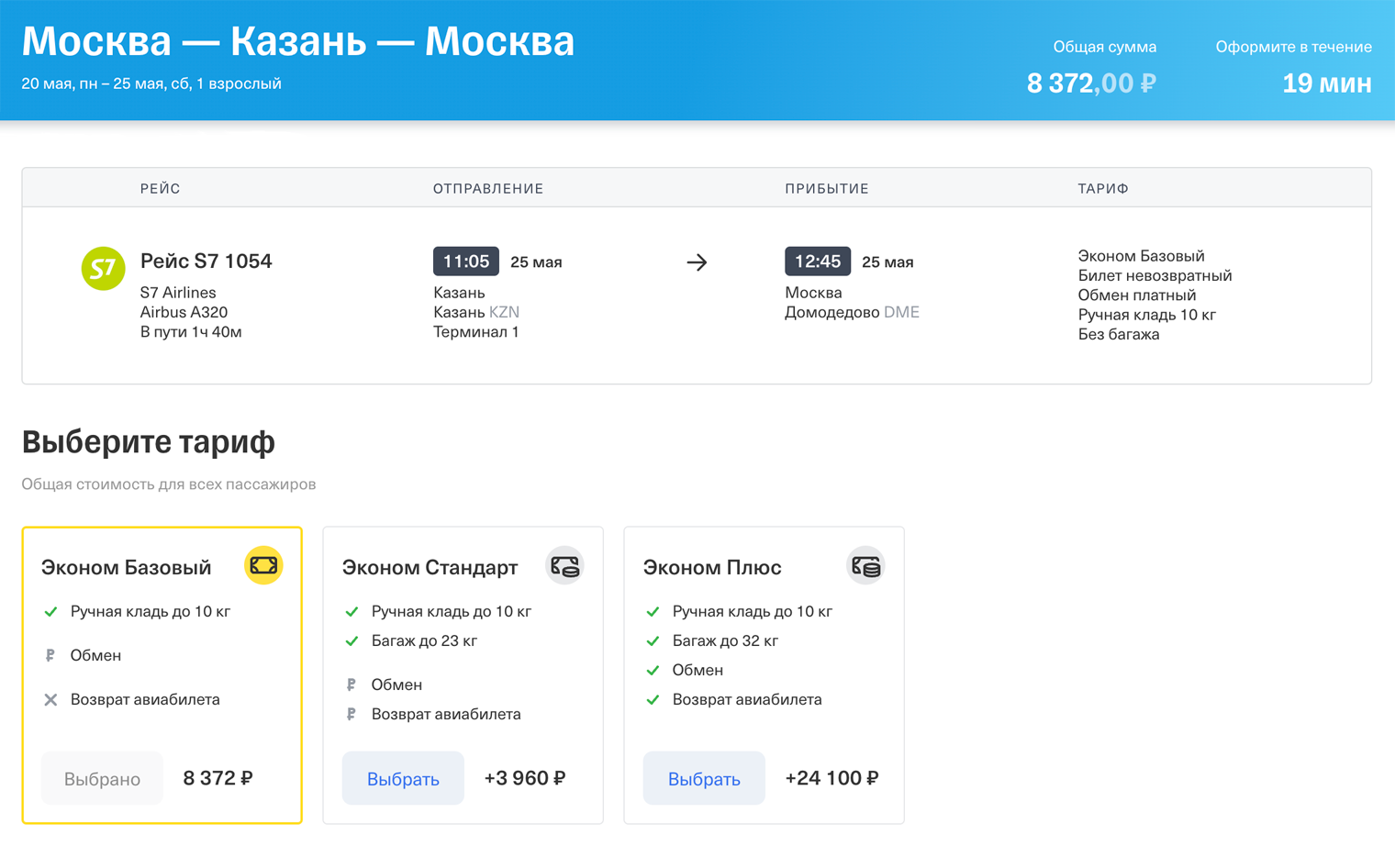This screenshot has height=868, width=1395.
Task: Click the +24 100 ₽ surcharge price
Action: point(831,778)
